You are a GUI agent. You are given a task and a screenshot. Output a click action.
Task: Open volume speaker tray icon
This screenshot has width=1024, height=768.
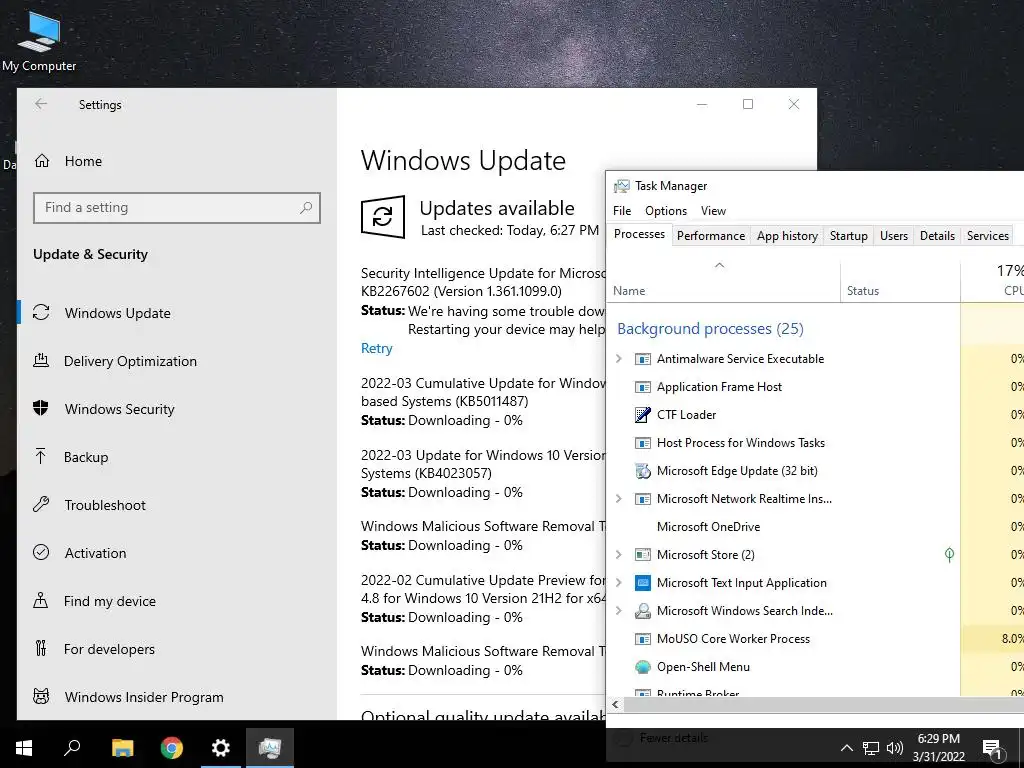(x=895, y=748)
